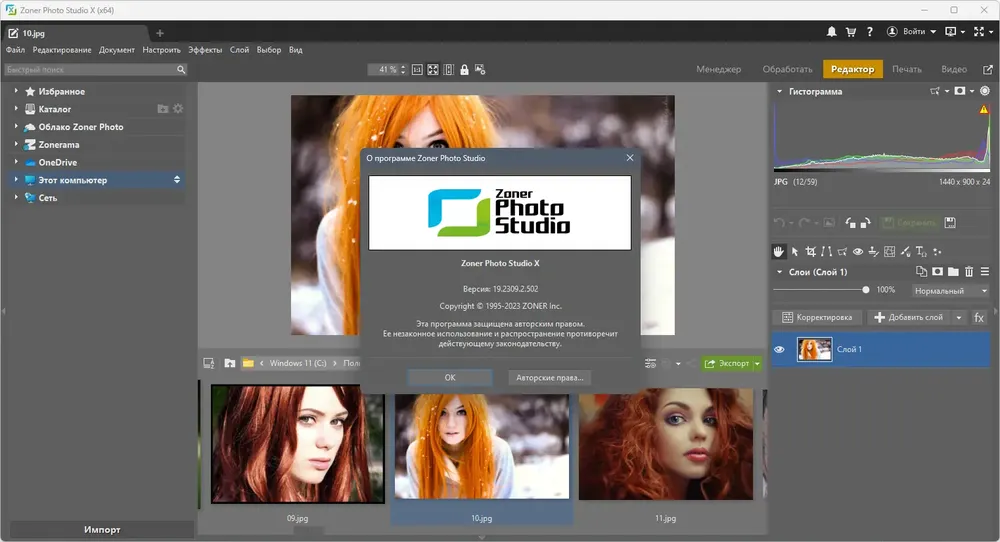Rotate image right icon
This screenshot has height=542, width=1000.
point(865,223)
